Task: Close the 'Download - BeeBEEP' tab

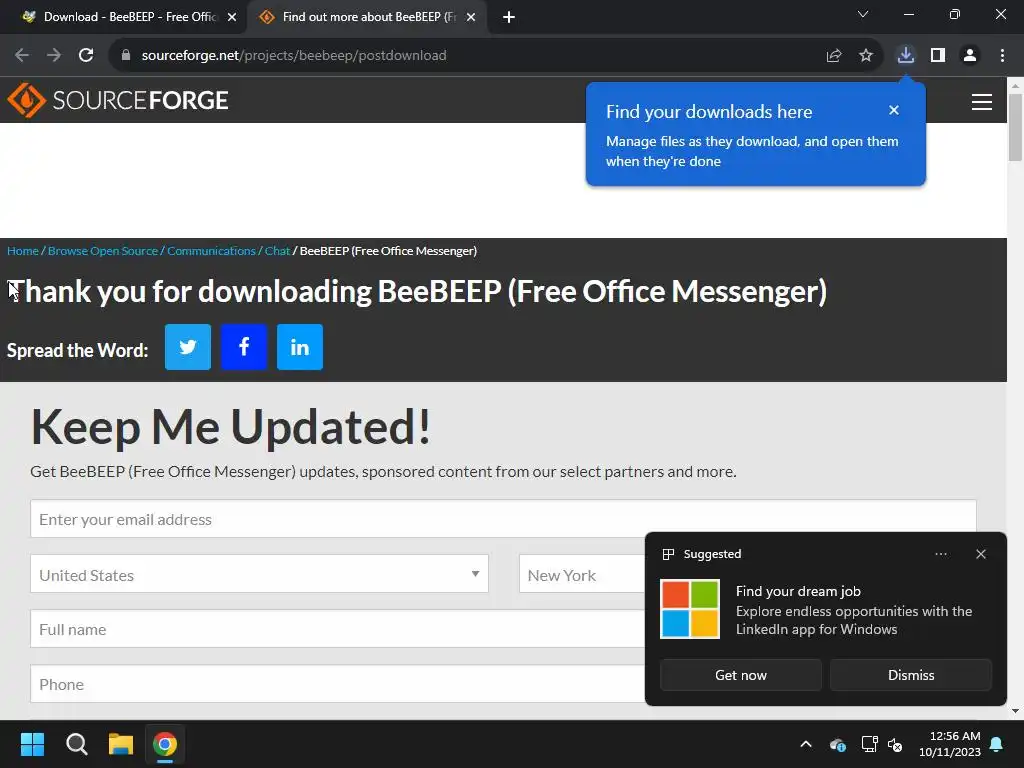Action: point(232,17)
